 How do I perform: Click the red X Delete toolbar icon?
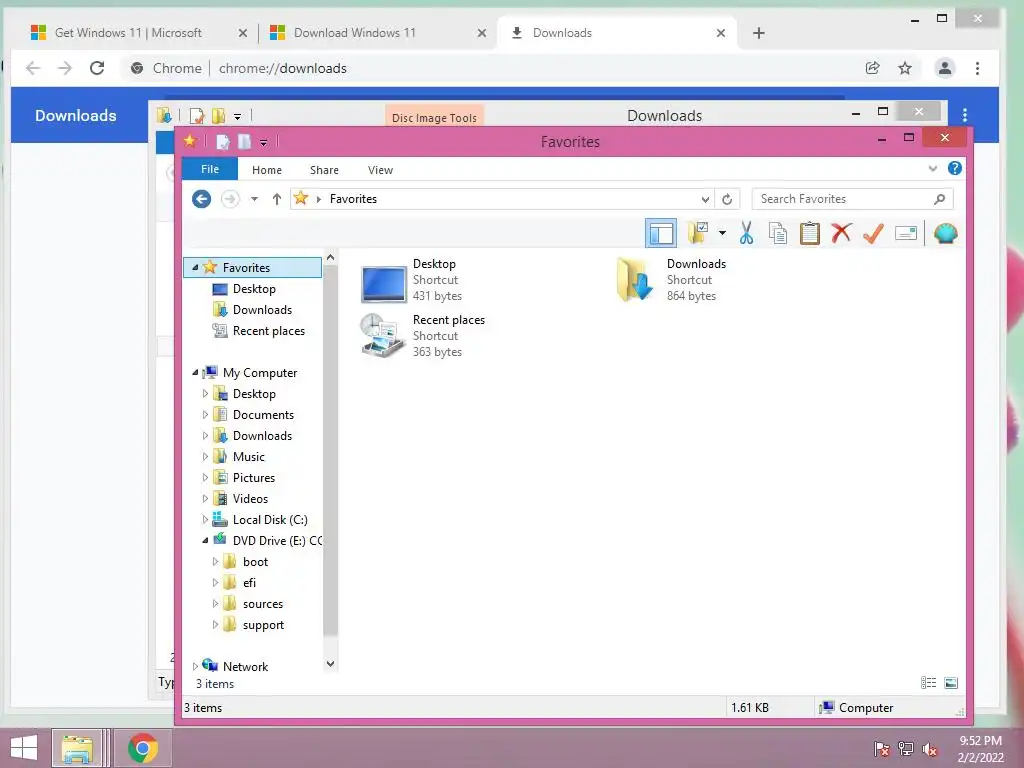[x=841, y=232]
